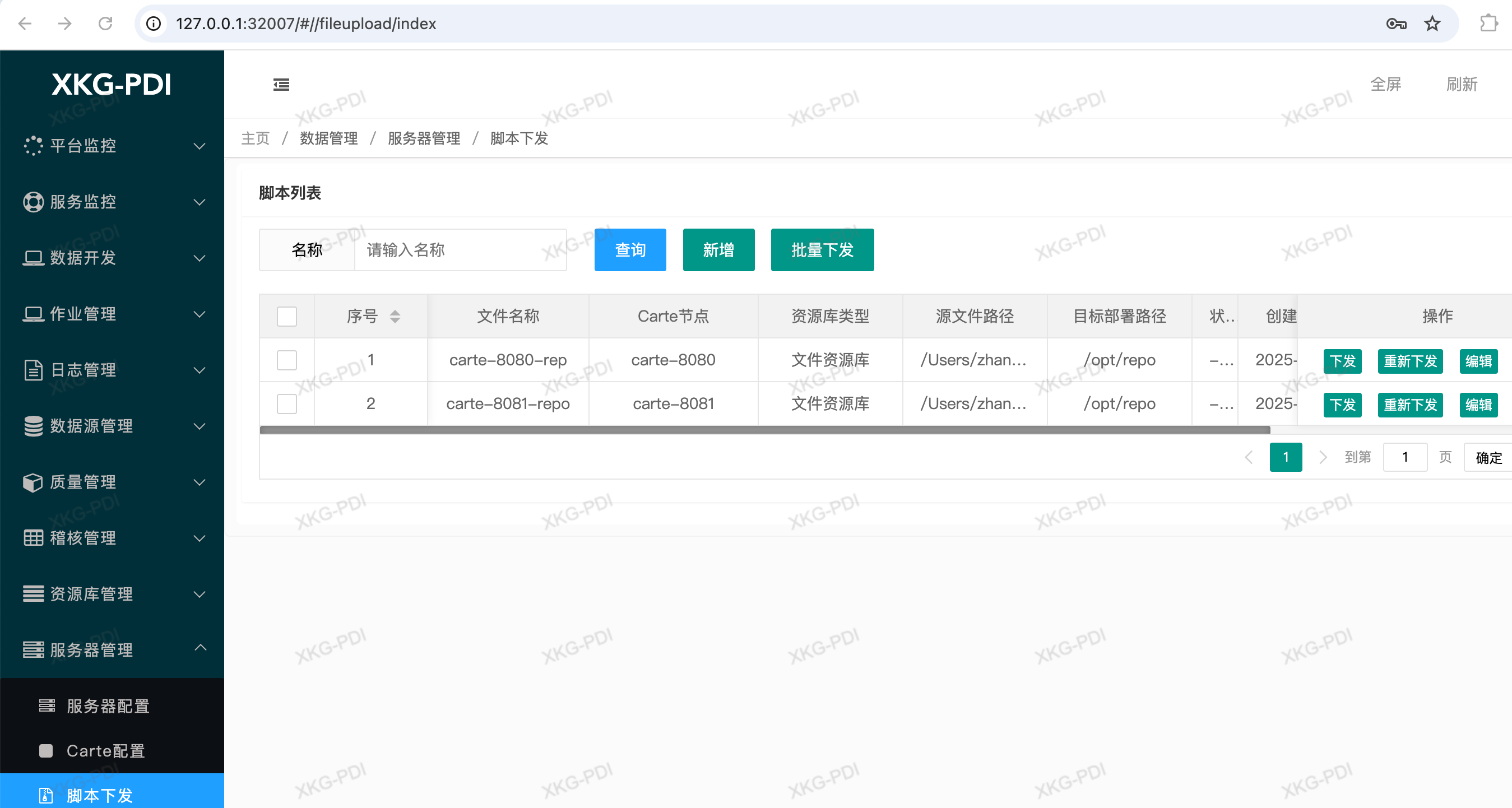
Task: Toggle the select-all header checkbox
Action: (x=286, y=316)
